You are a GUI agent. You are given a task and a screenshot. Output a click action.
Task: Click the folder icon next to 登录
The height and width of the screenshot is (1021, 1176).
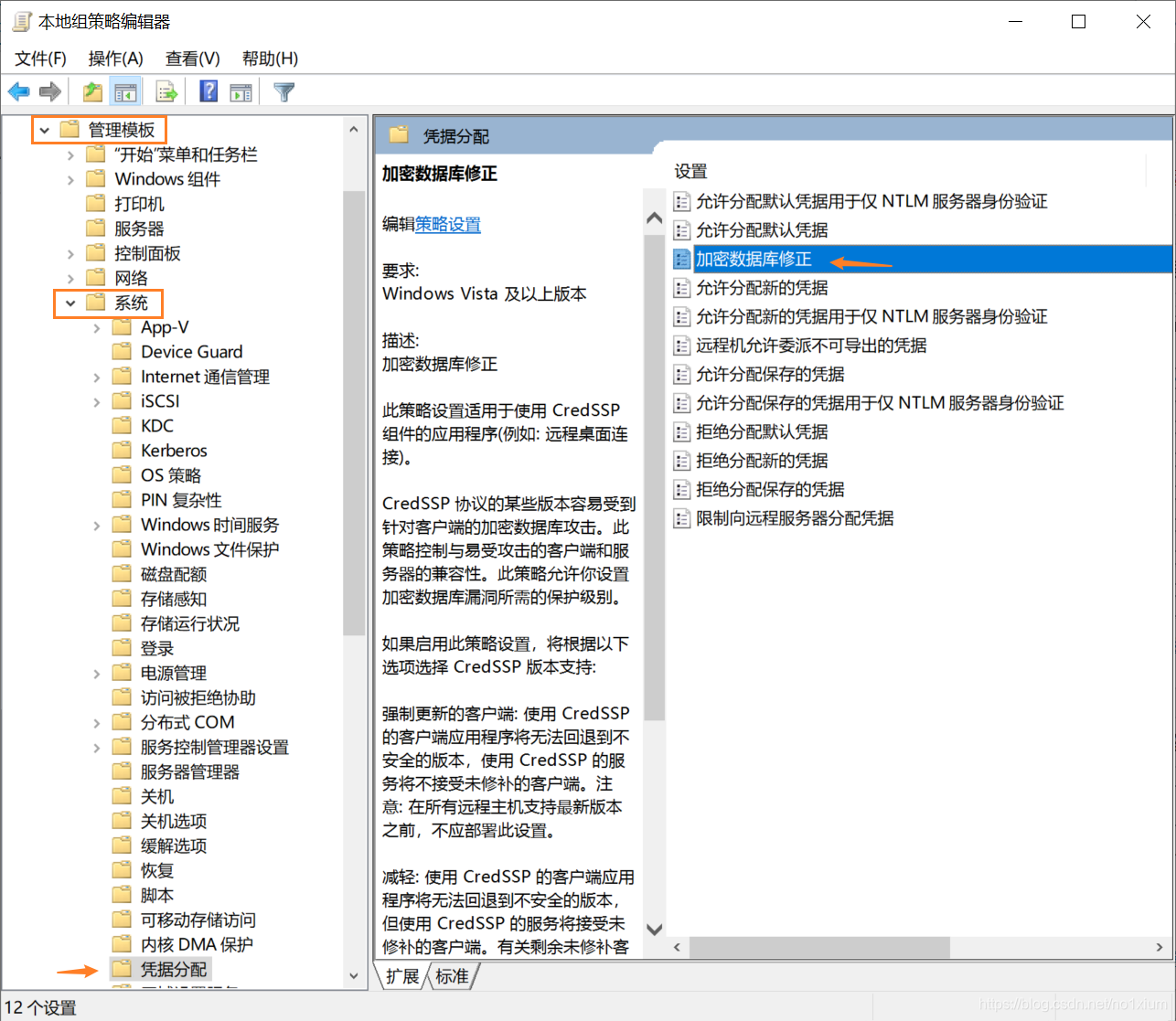(122, 648)
